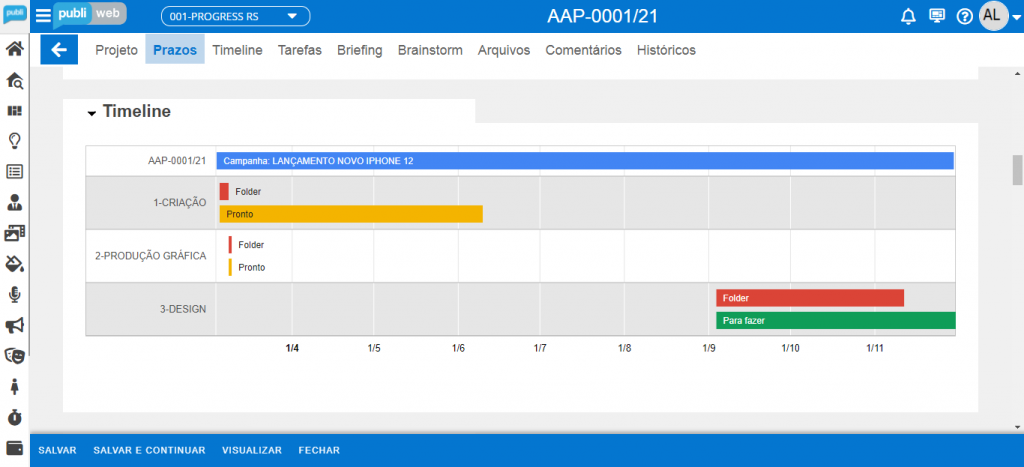The image size is (1024, 467).
Task: Select the red Folder bar in 3-DESIGN
Action: 810,298
